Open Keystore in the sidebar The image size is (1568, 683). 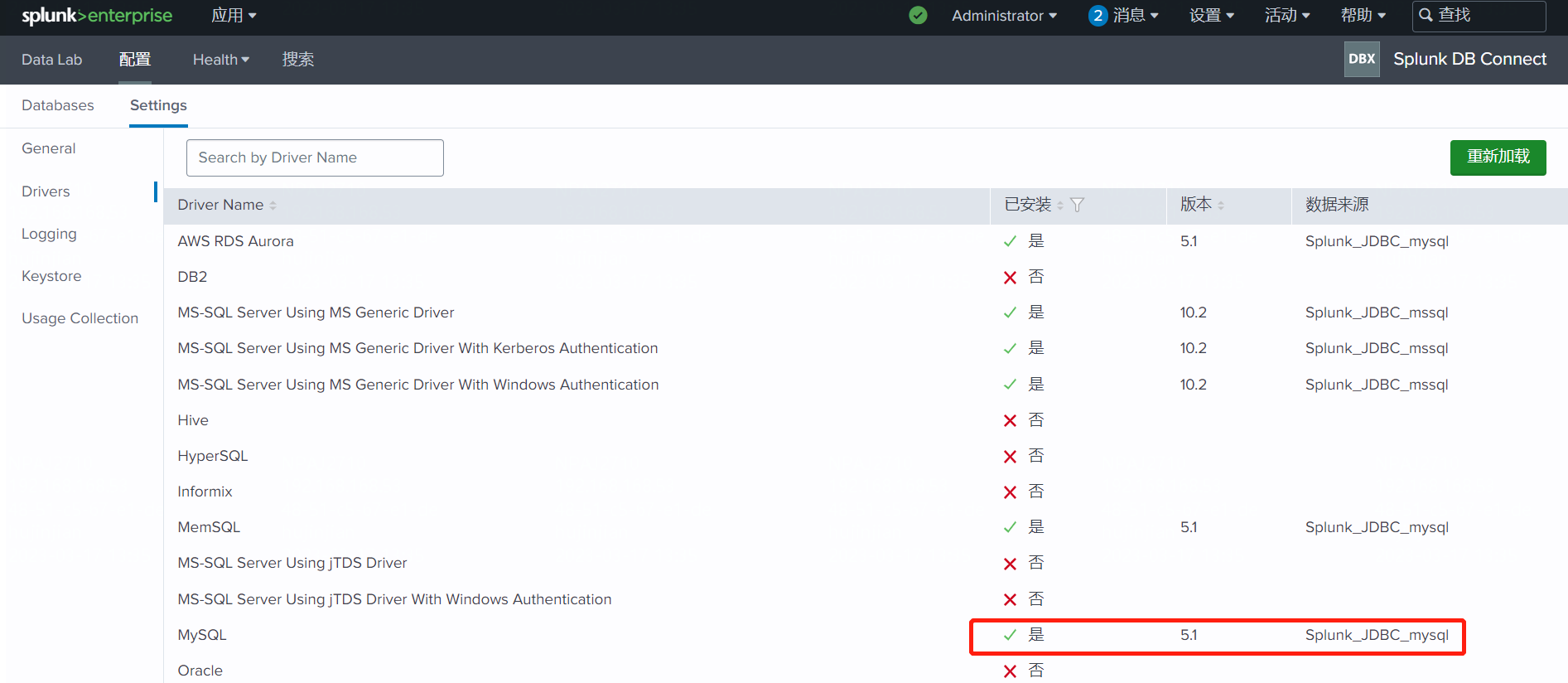click(x=51, y=276)
